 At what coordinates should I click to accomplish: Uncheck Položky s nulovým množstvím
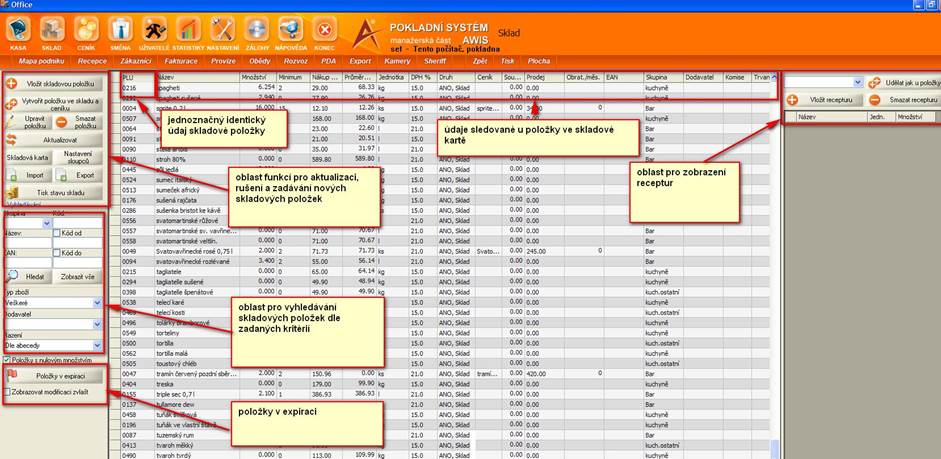(7, 360)
